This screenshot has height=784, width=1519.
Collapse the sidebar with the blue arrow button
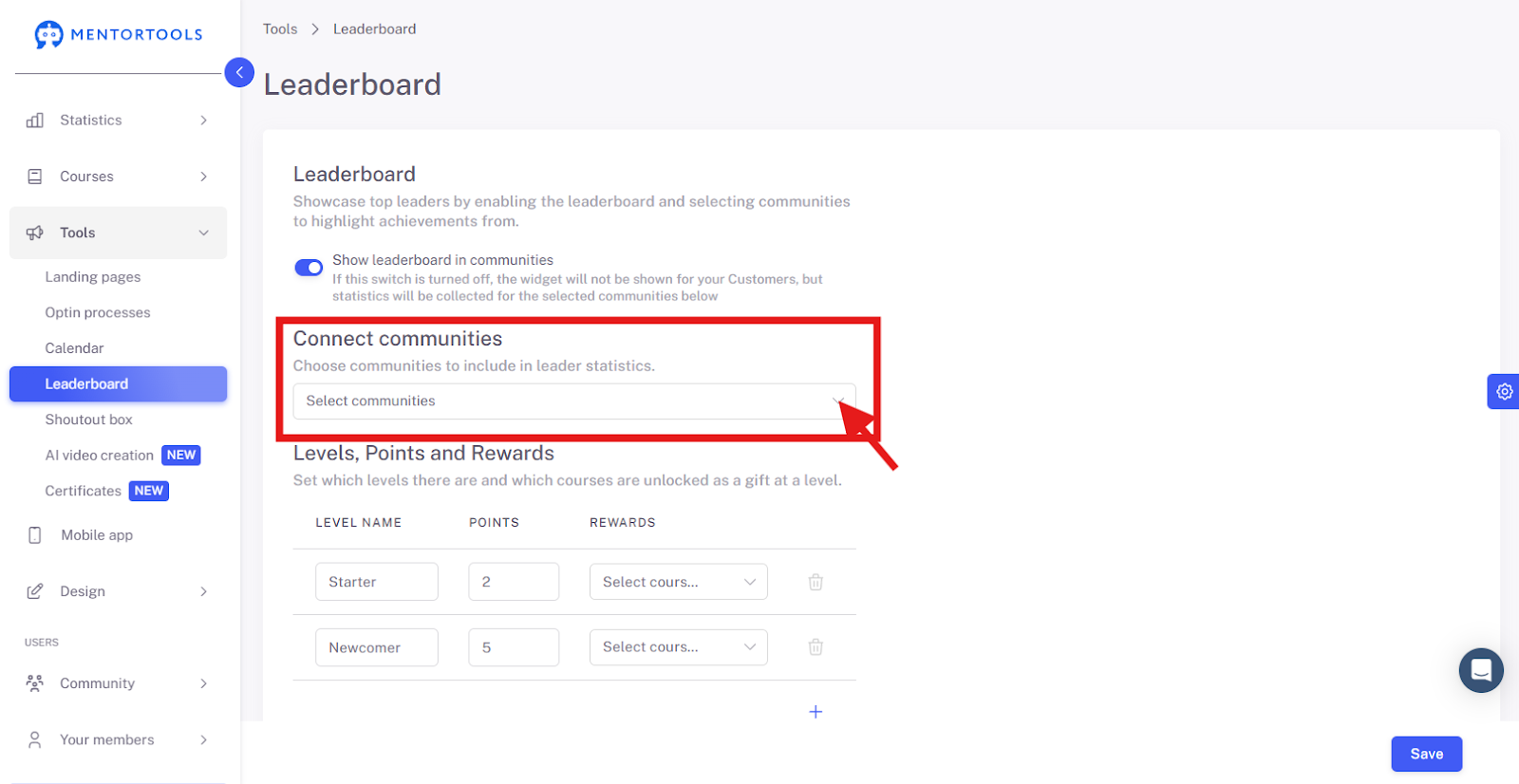tap(239, 72)
